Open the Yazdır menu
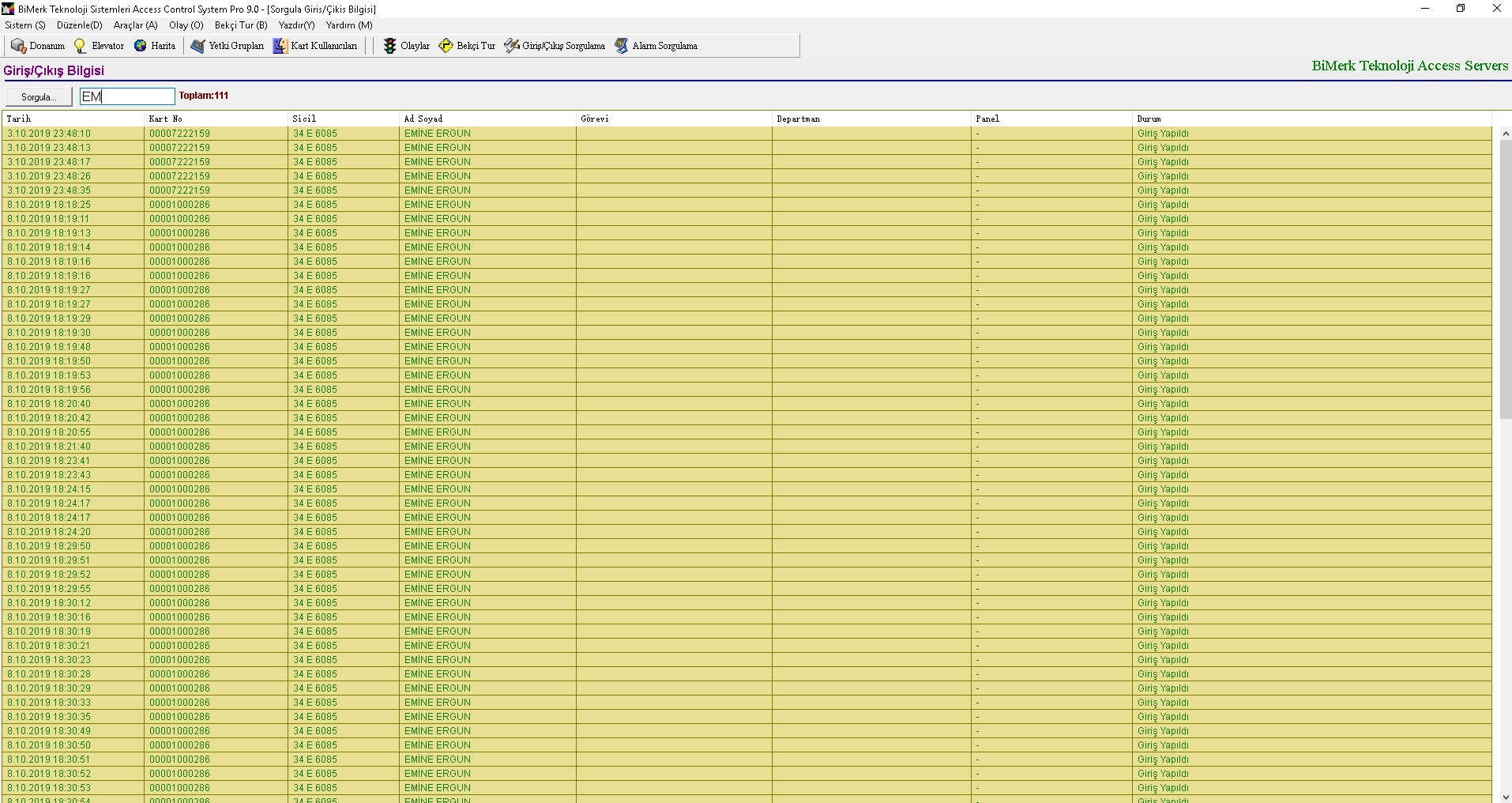 point(296,25)
